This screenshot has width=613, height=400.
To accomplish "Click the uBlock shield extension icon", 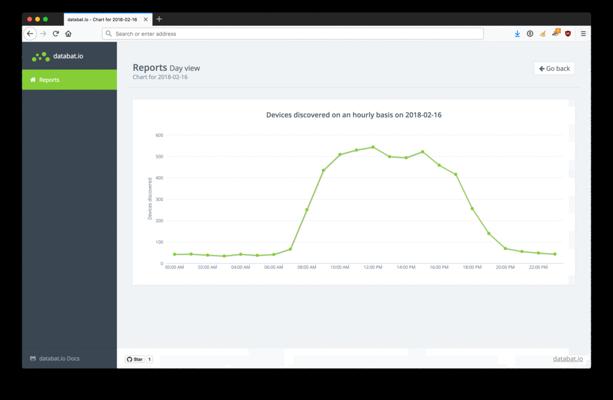I will point(568,34).
